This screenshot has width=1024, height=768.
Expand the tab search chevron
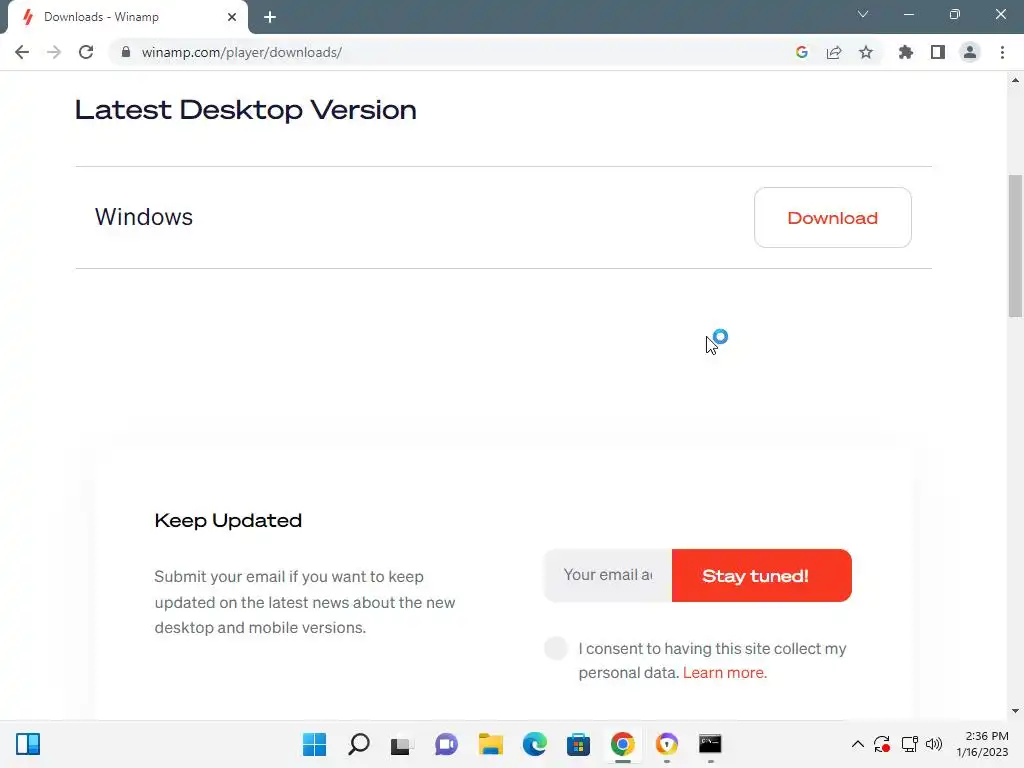click(863, 14)
